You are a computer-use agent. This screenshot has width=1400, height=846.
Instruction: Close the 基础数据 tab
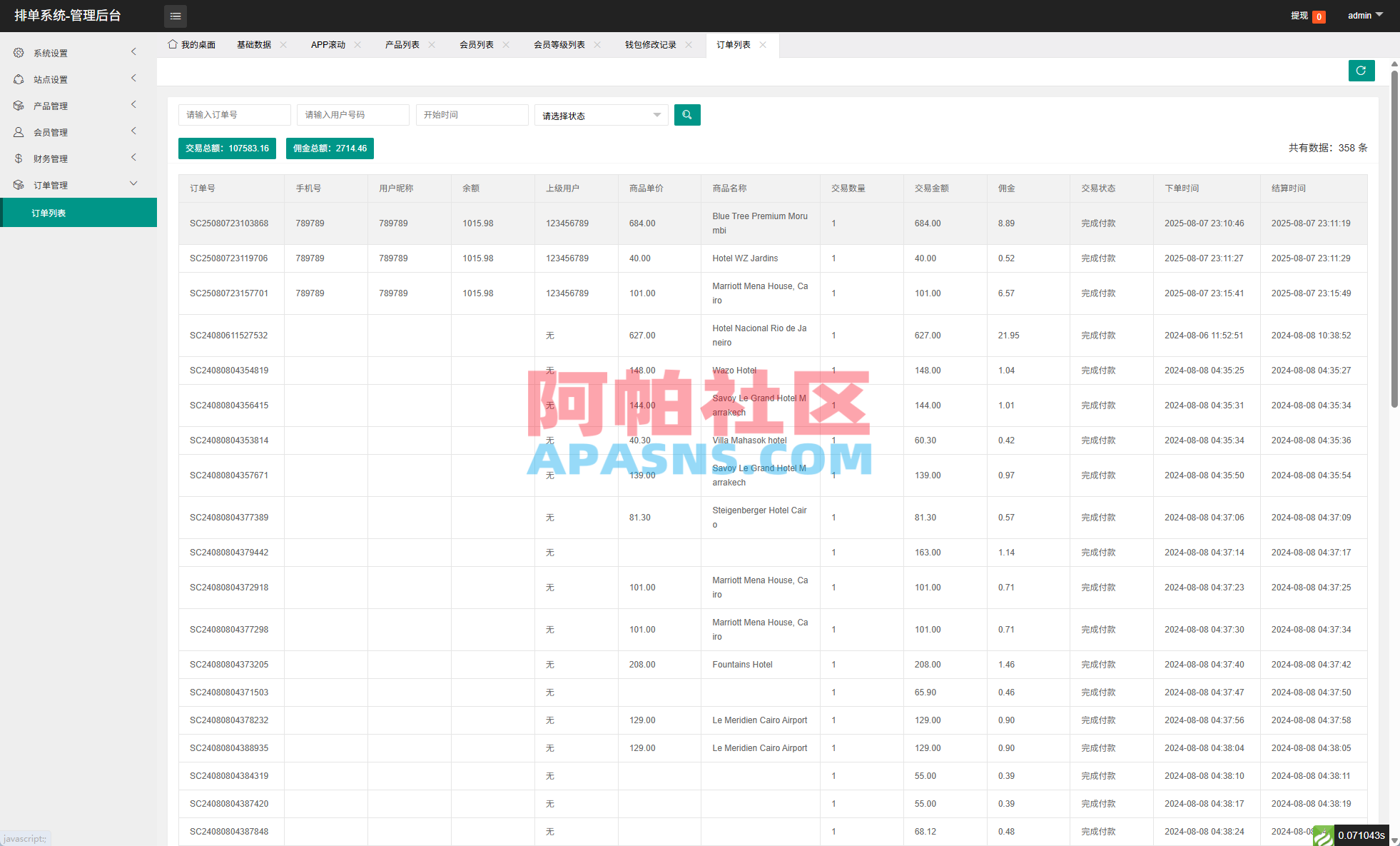[x=283, y=44]
